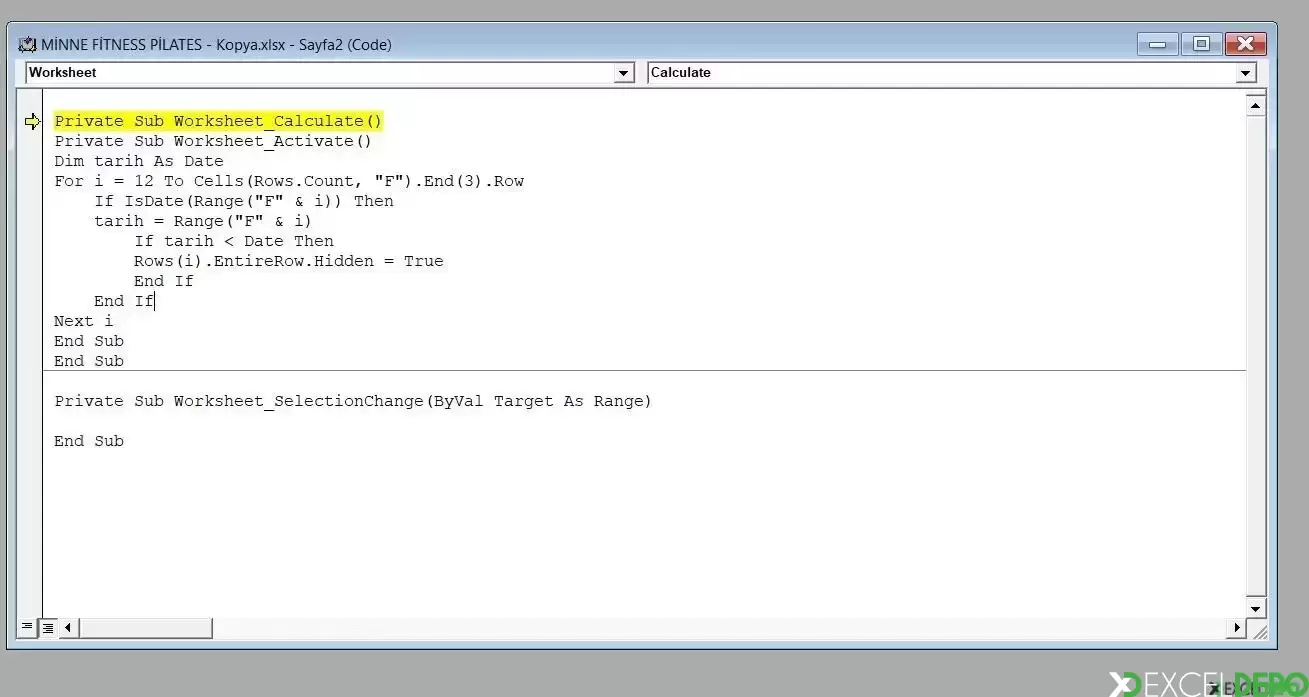Click the VBA code window icon in title bar
Screen dimensions: 1309x697
(x=27, y=44)
